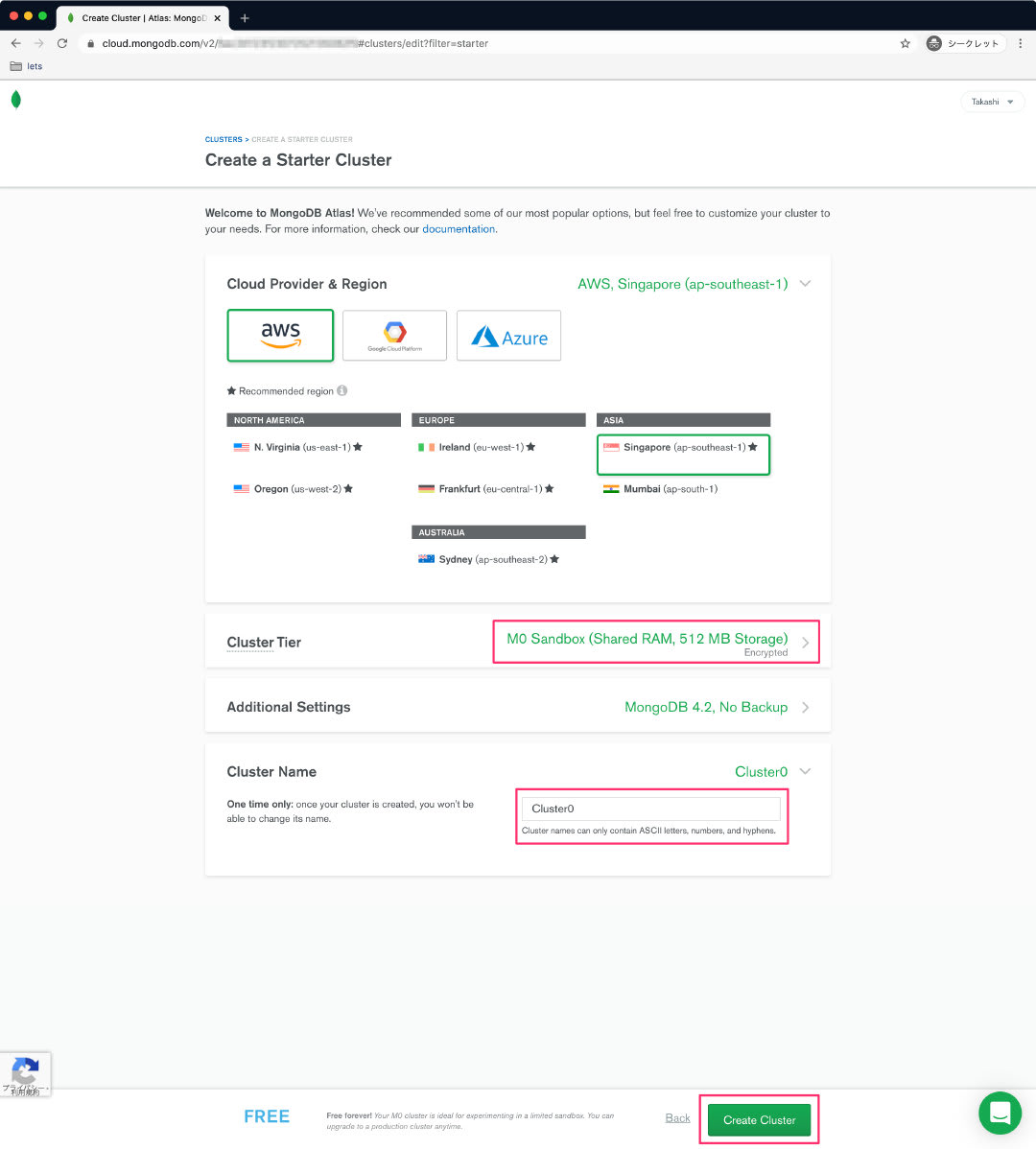The width and height of the screenshot is (1036, 1149).
Task: Click the FREE price label
Action: tap(267, 1116)
